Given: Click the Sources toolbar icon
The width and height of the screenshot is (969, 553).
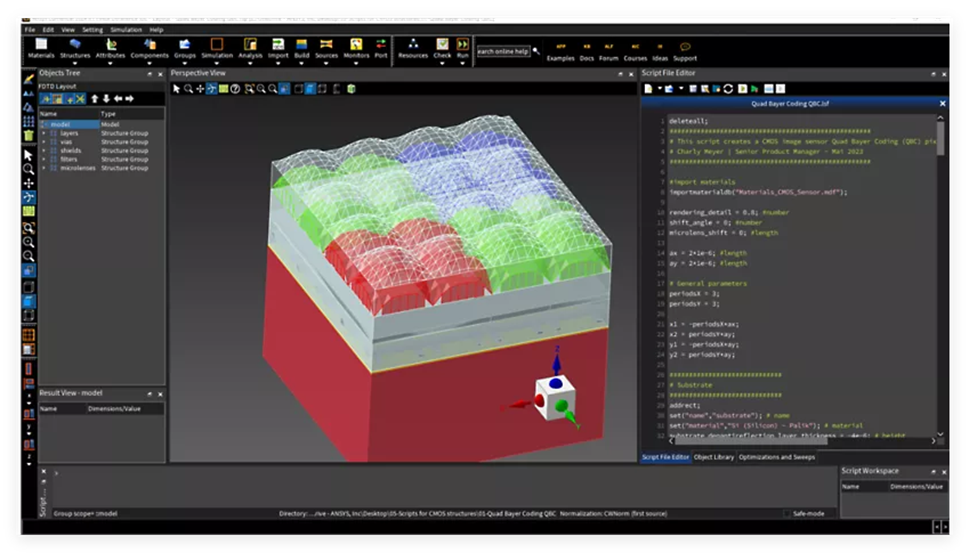Looking at the screenshot, I should tap(326, 44).
